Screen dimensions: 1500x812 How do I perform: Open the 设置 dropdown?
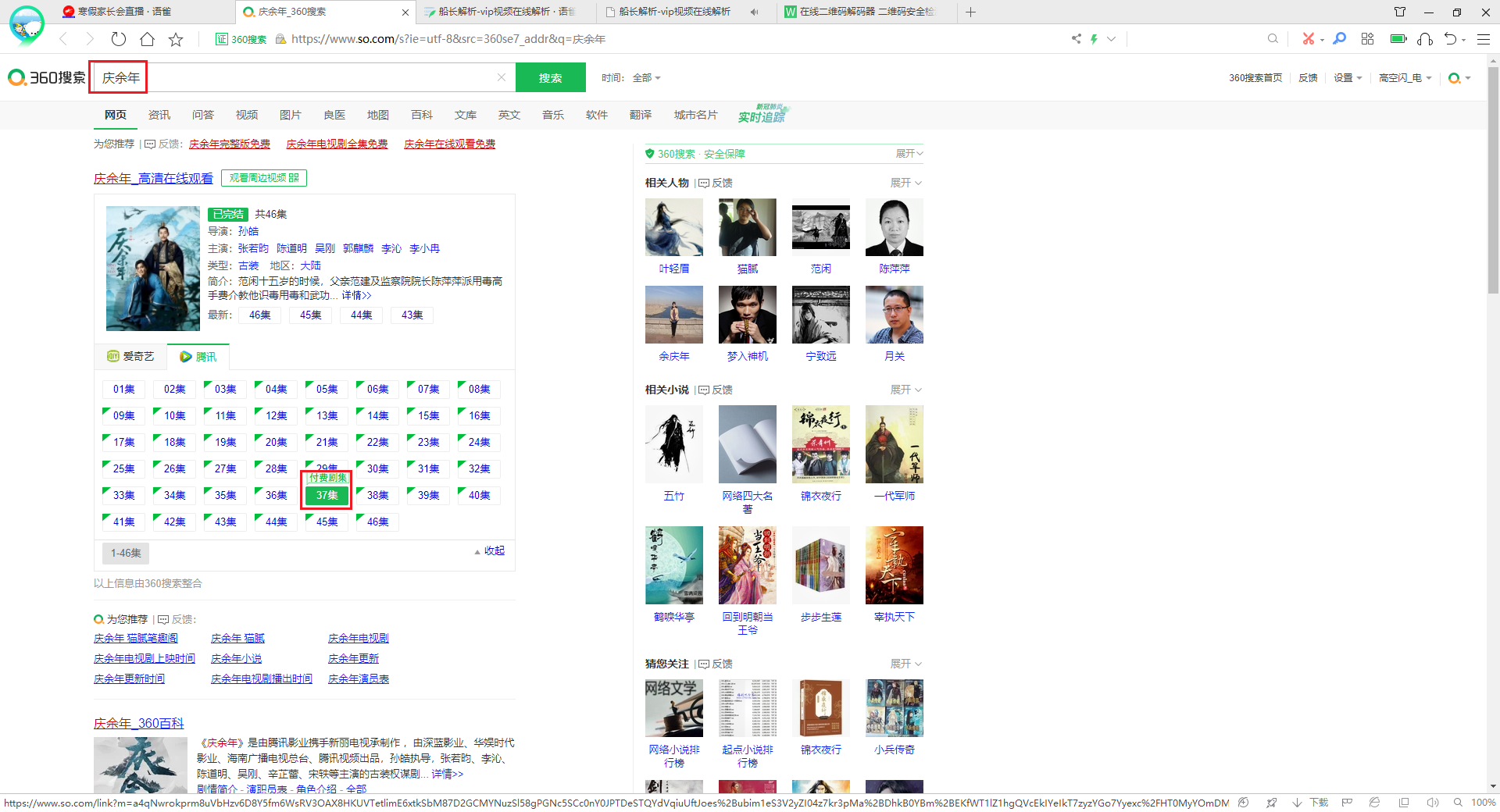[x=1348, y=78]
